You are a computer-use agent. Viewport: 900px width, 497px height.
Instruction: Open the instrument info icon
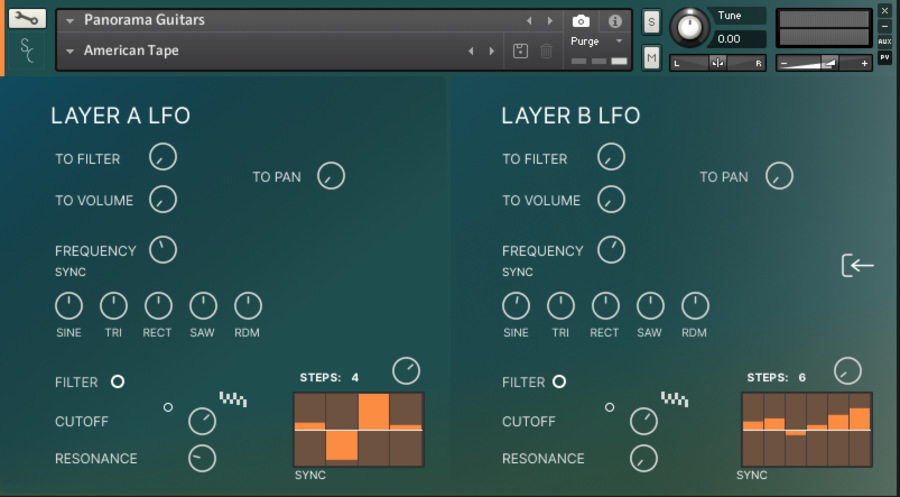[615, 21]
